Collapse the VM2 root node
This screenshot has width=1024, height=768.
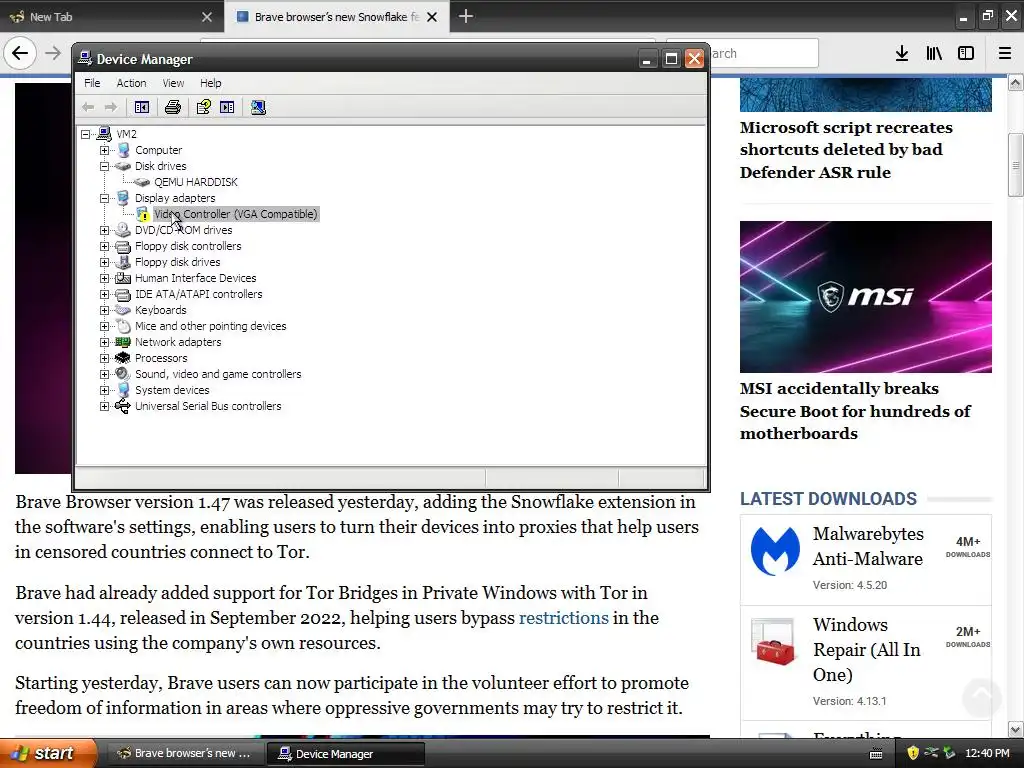pyautogui.click(x=86, y=134)
